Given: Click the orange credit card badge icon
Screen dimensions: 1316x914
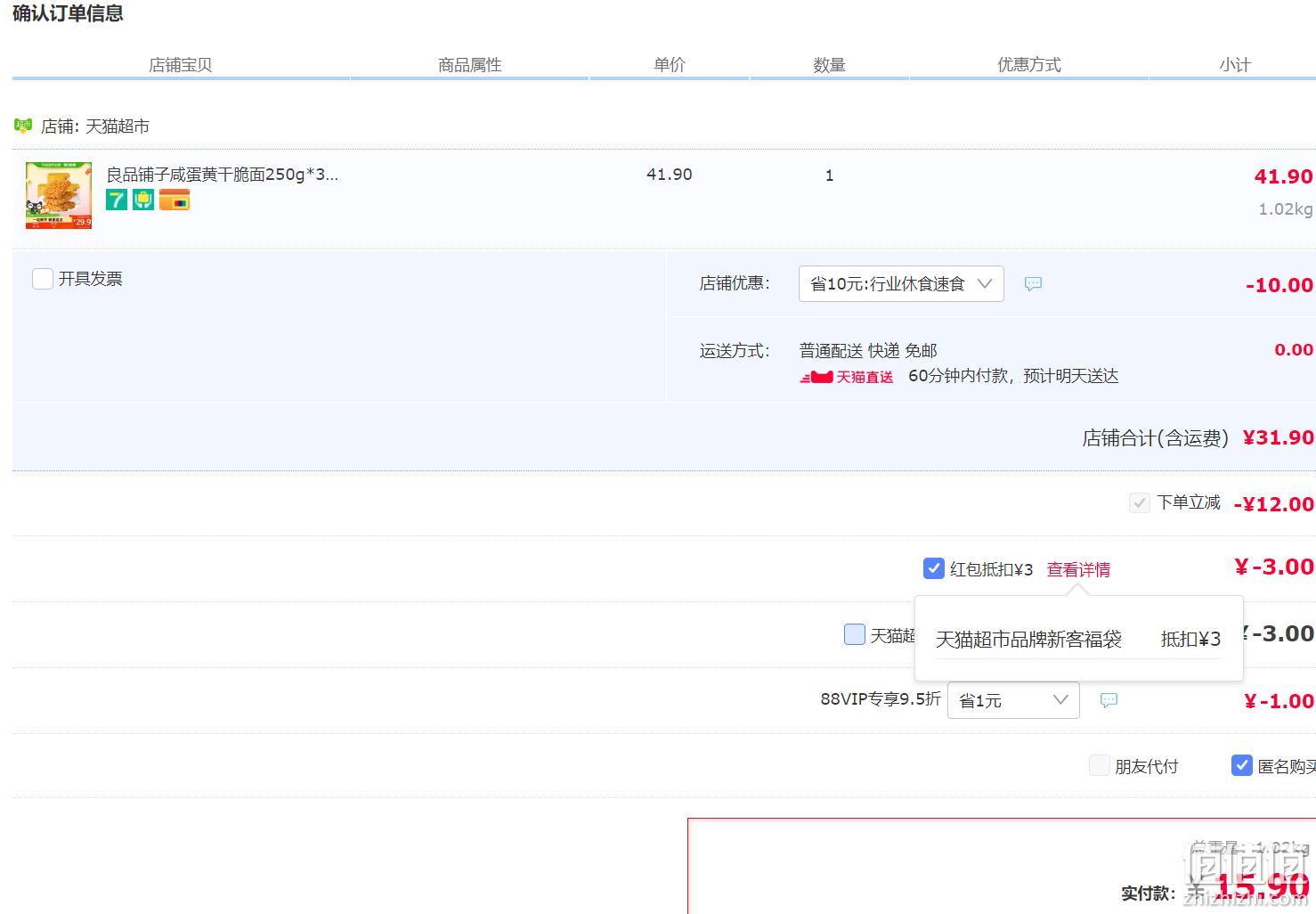Looking at the screenshot, I should (x=175, y=200).
